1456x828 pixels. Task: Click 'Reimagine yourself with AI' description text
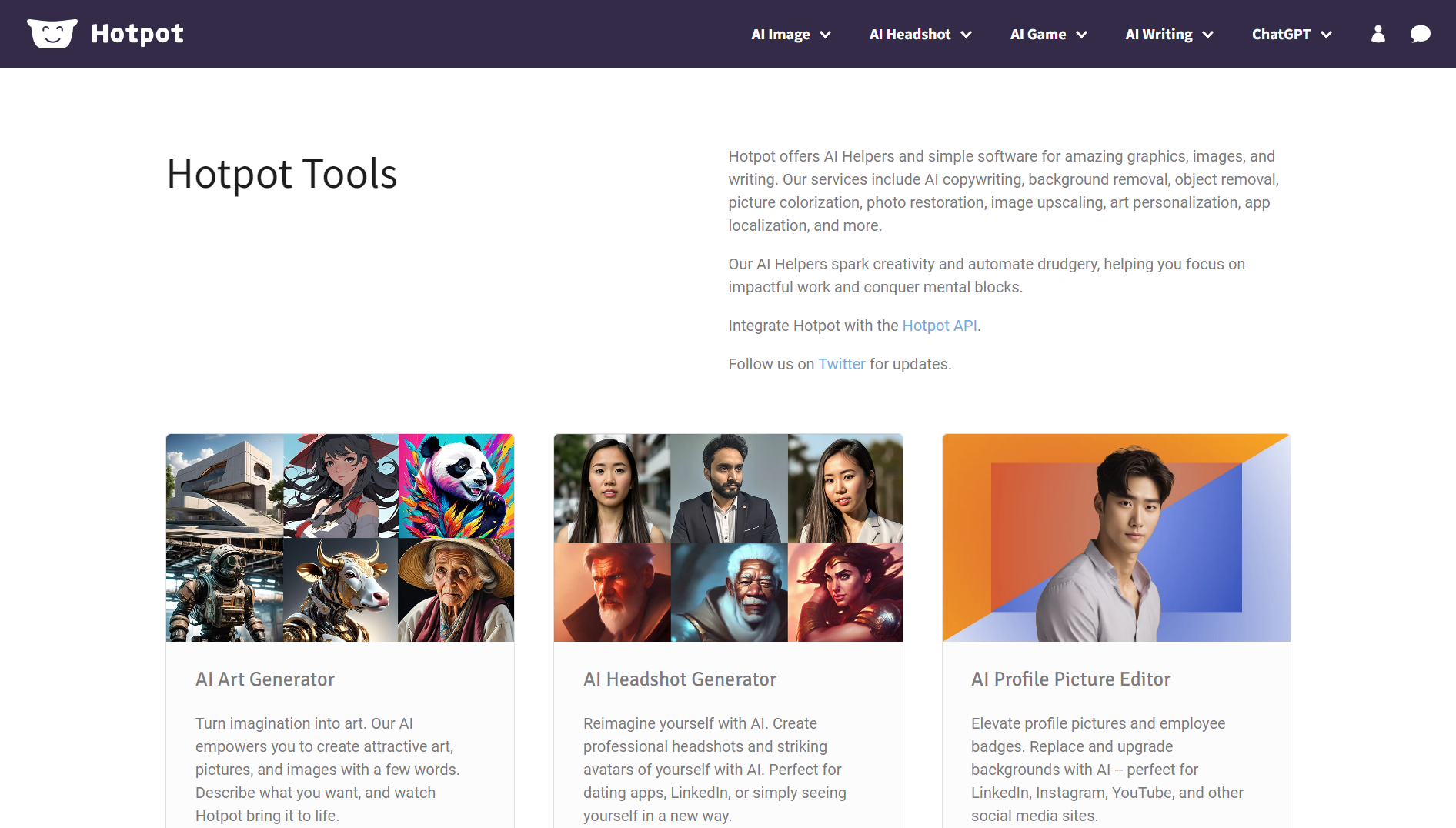click(715, 770)
